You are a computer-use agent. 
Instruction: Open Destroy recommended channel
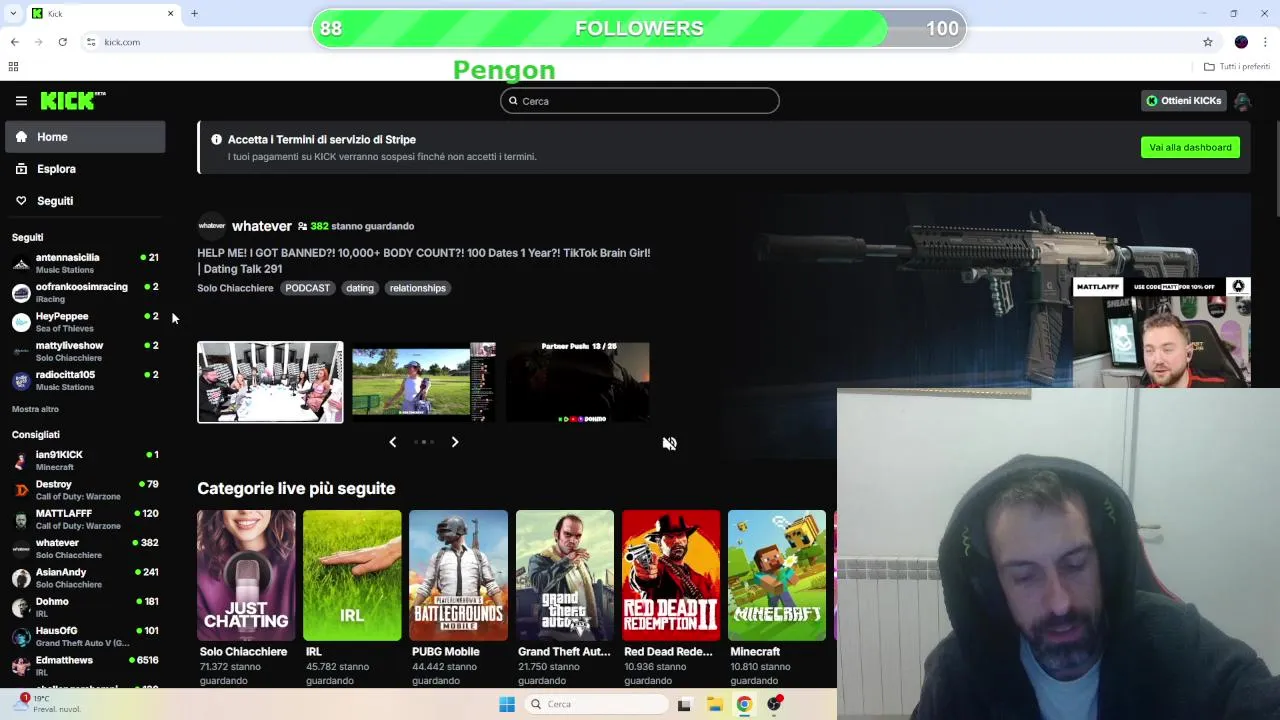point(85,490)
